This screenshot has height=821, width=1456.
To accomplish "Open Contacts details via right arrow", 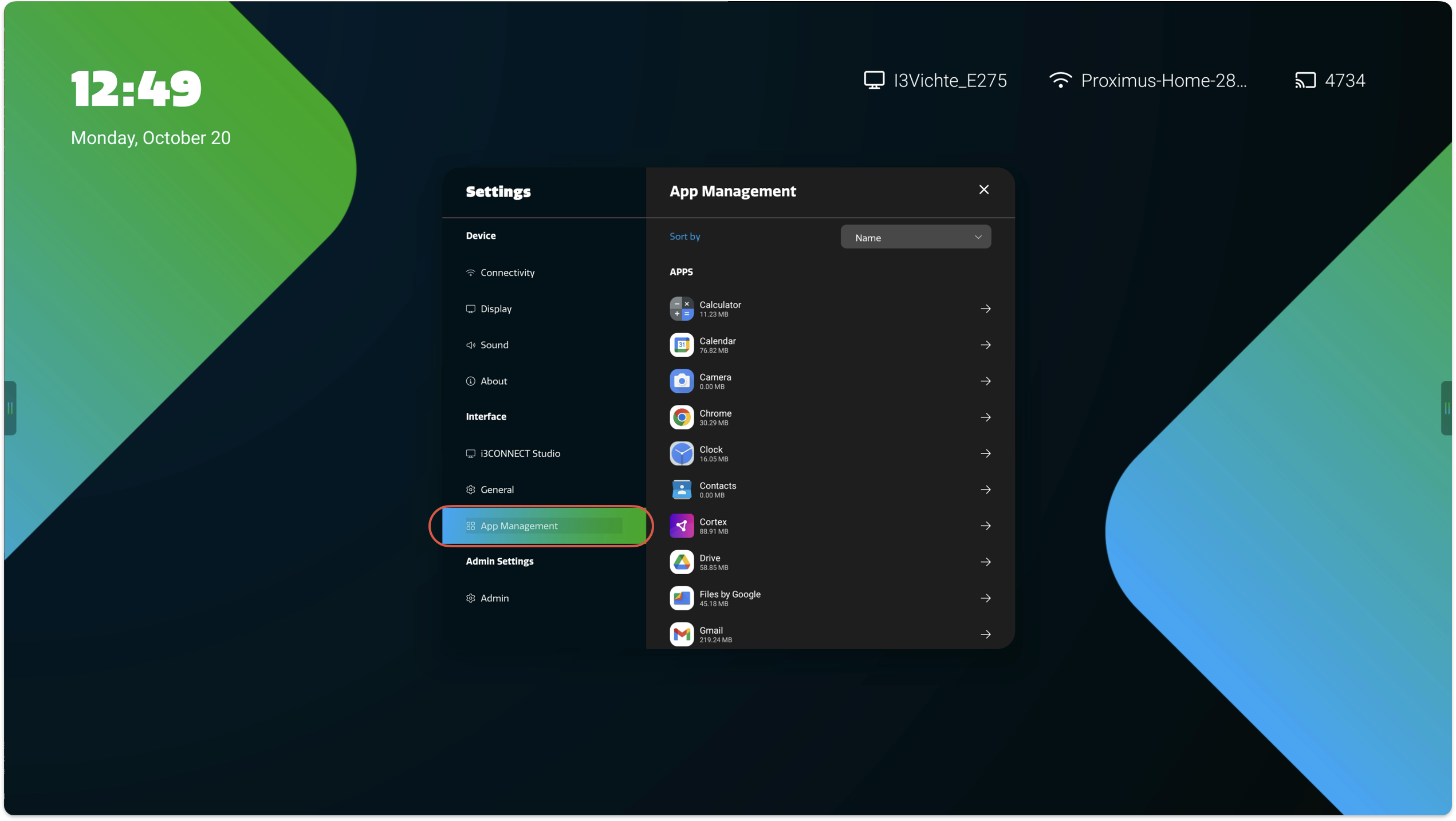I will [985, 490].
